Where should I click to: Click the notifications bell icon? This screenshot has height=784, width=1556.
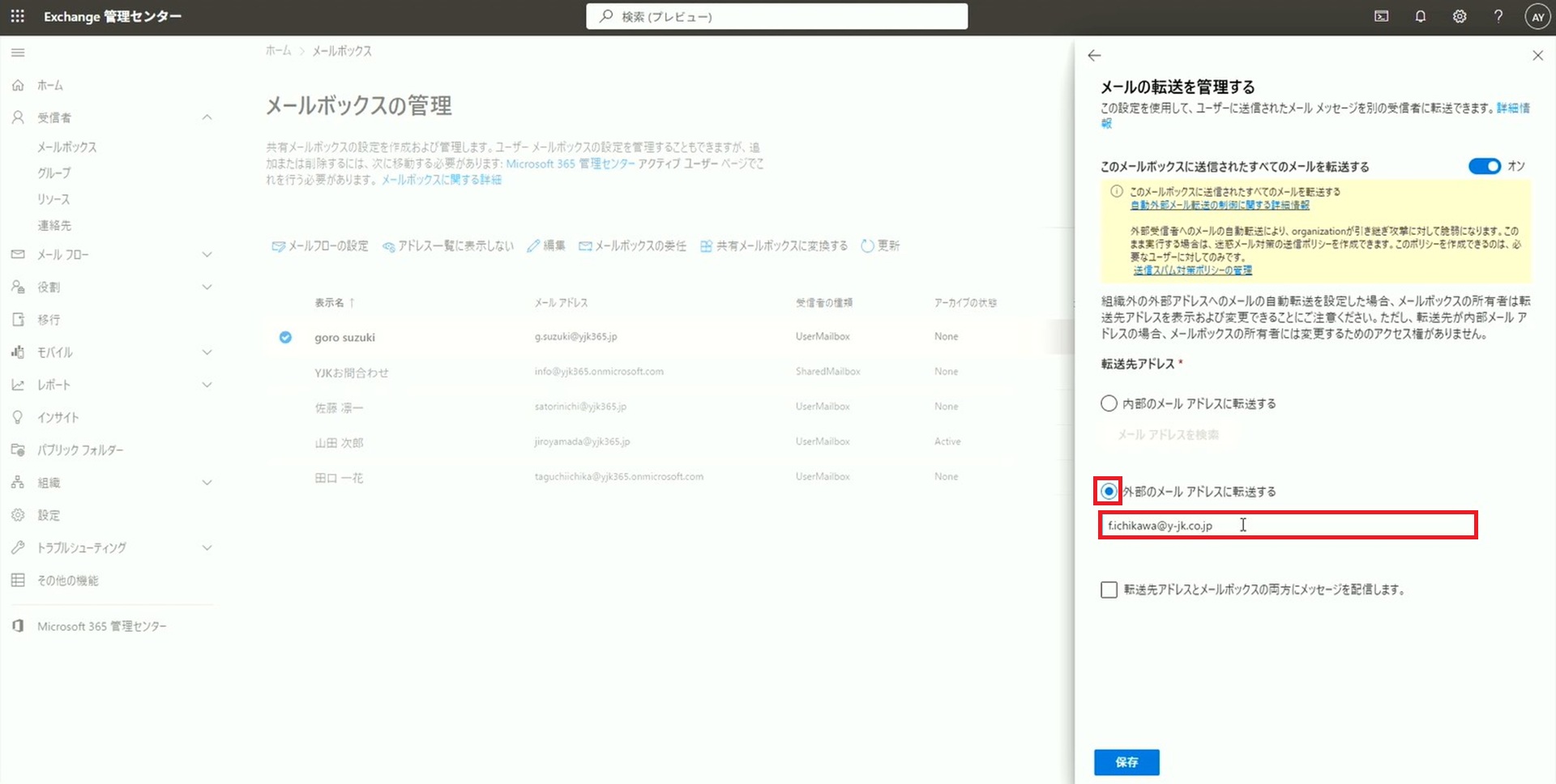click(1421, 16)
